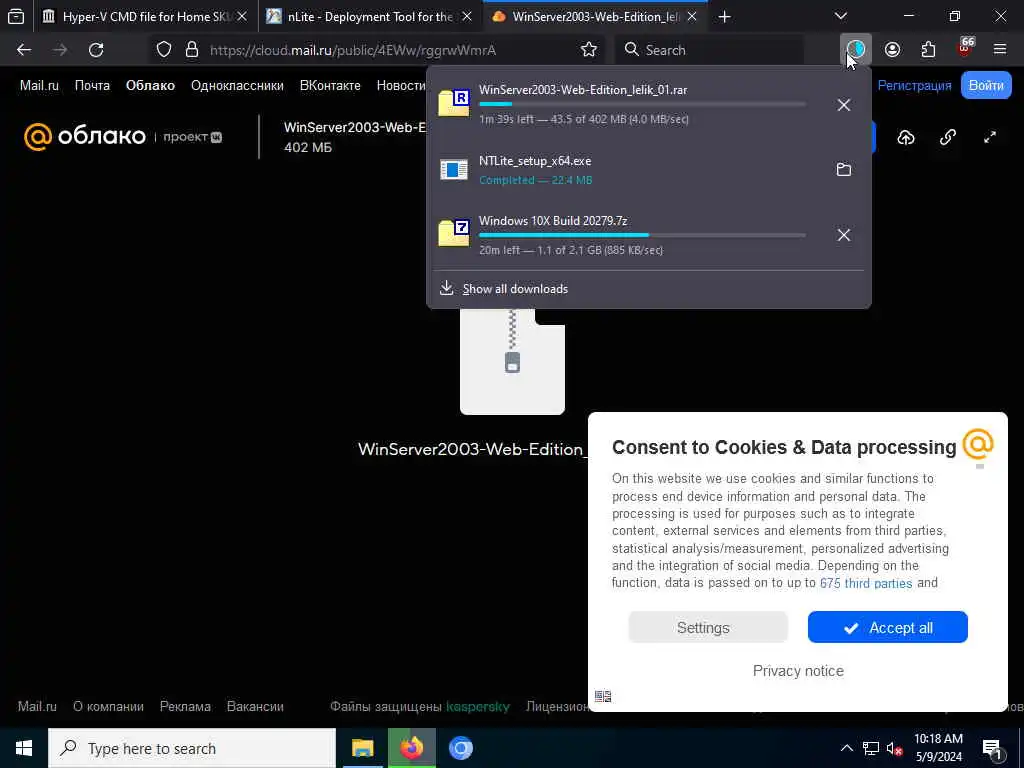Screen dimensions: 1024x768
Task: Open Одноклассники in the top navigation
Action: tap(237, 86)
